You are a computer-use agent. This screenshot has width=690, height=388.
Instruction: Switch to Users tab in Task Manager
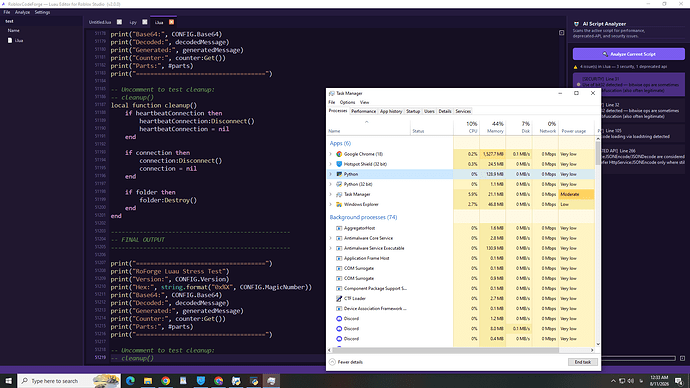click(429, 111)
